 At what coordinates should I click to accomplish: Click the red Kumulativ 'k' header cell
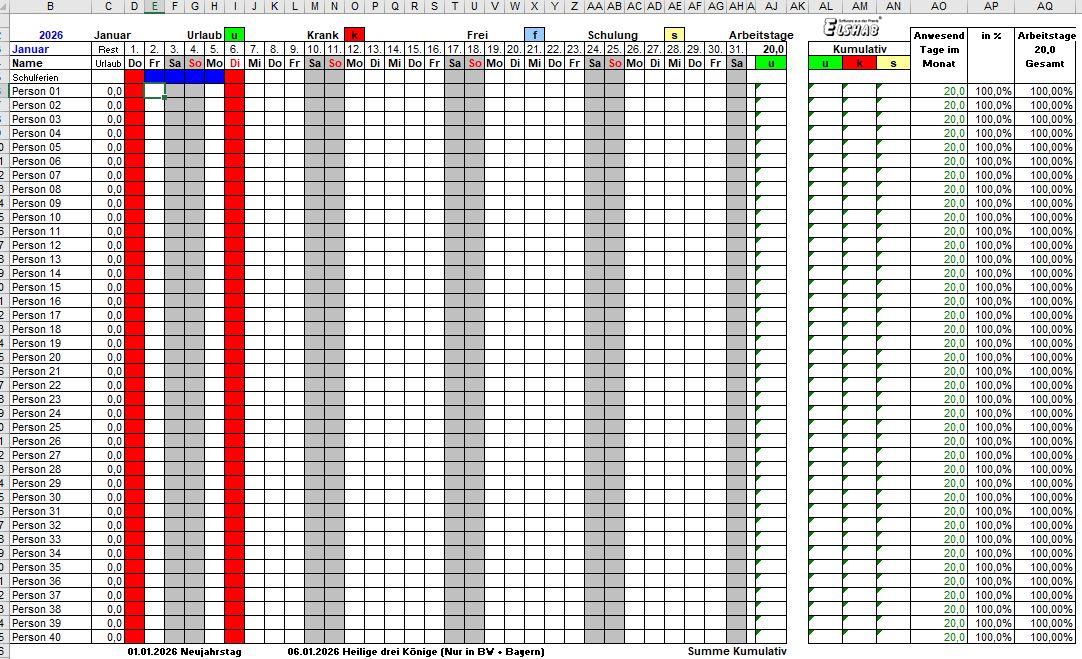click(859, 63)
